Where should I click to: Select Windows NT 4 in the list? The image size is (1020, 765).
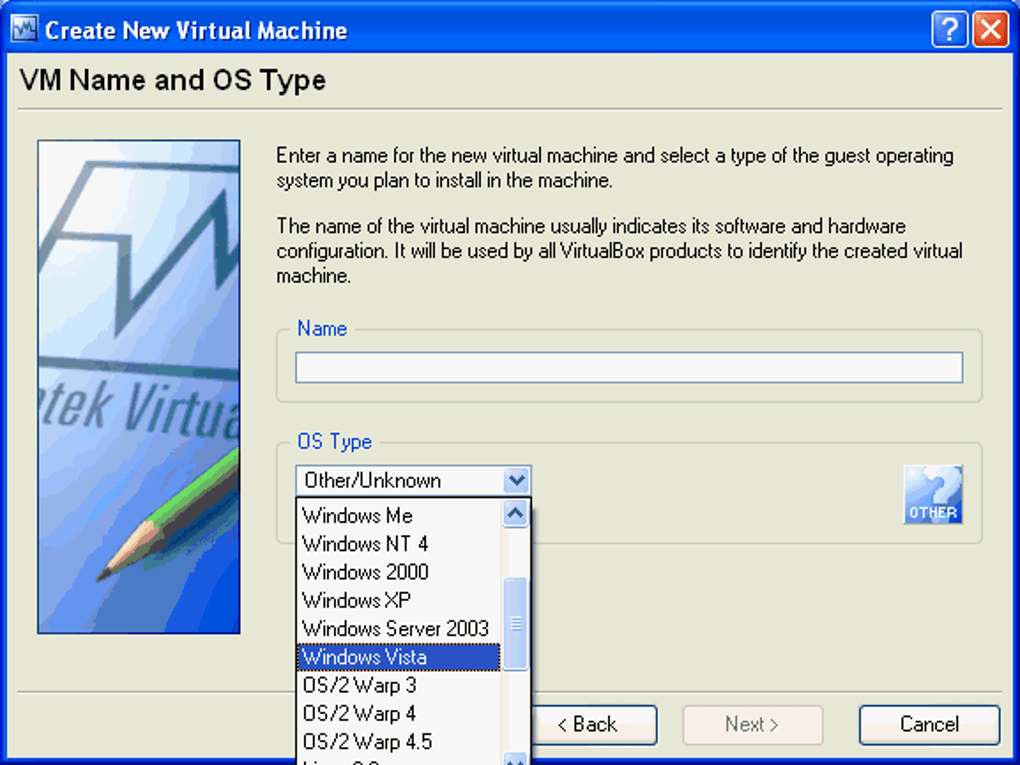(399, 544)
